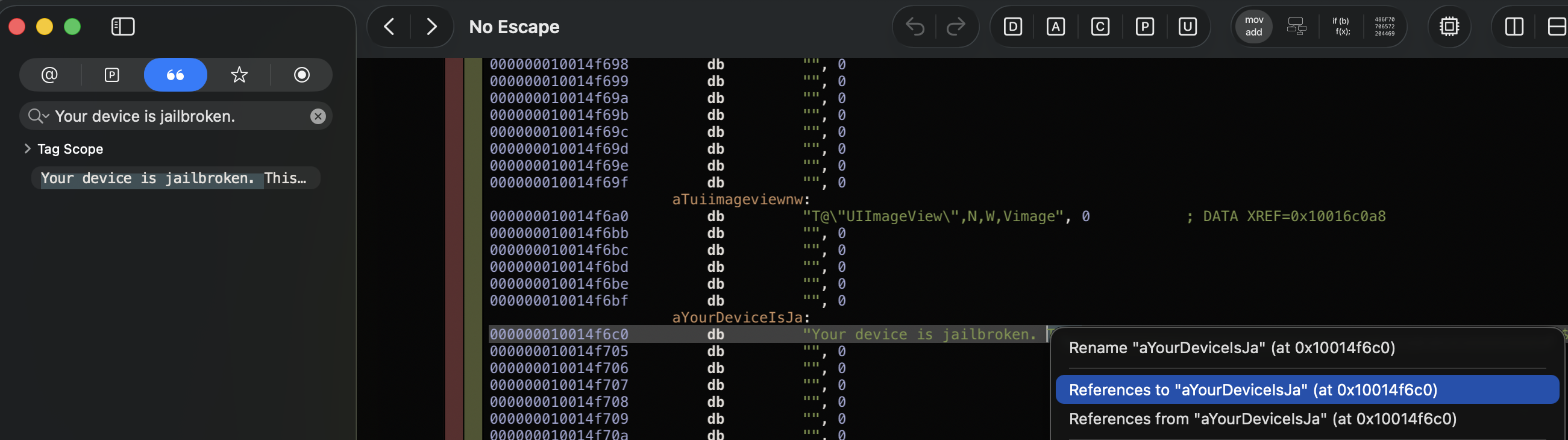This screenshot has height=440, width=1568.
Task: Toggle the sidebar panel icon
Action: pos(123,27)
